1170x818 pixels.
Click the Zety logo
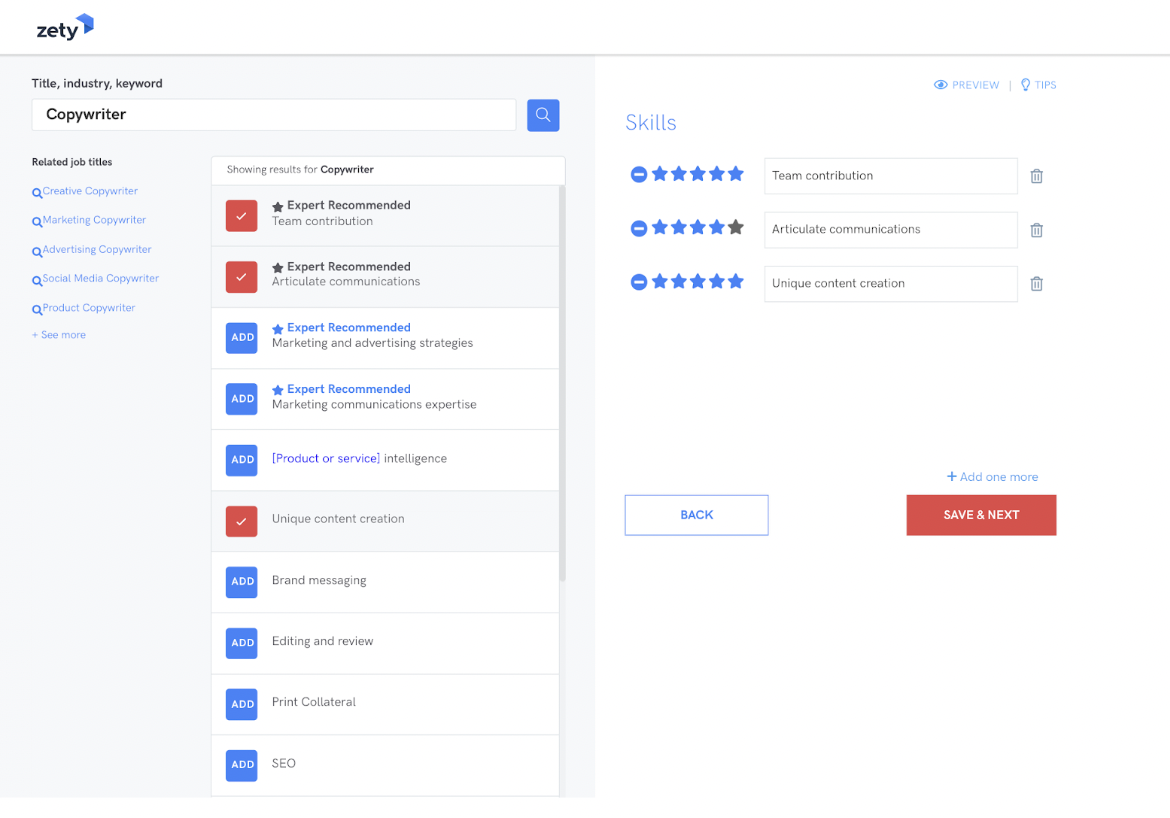pos(65,28)
